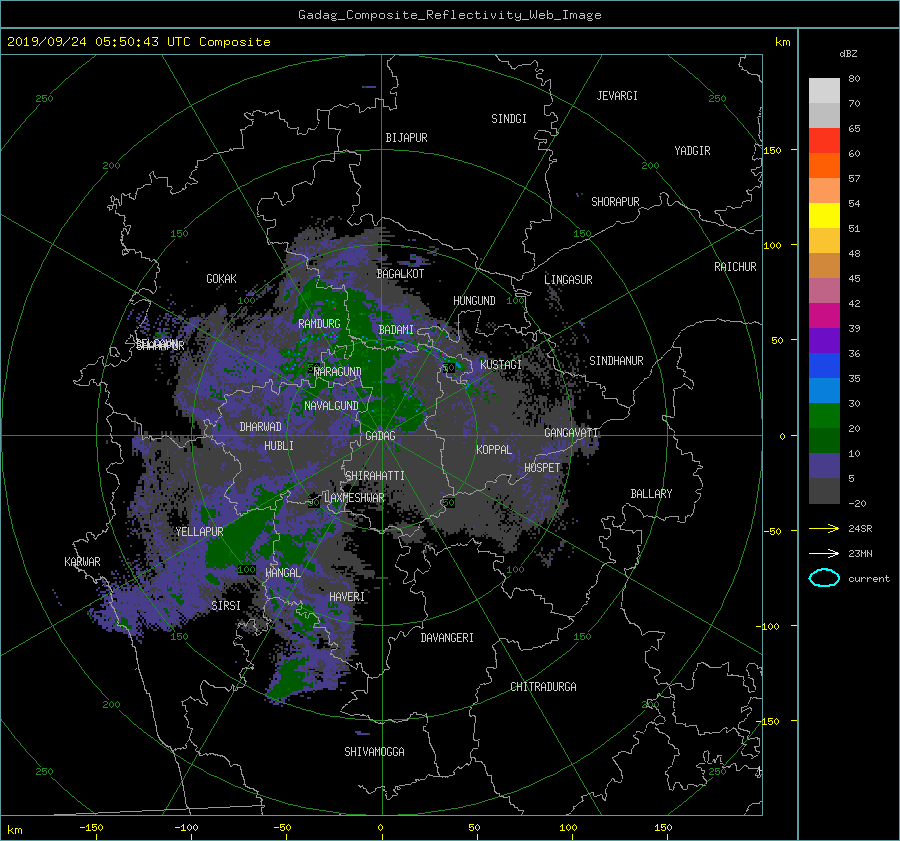Click the RAICHUR city label
Viewport: 900px width, 841px height.
tap(735, 267)
